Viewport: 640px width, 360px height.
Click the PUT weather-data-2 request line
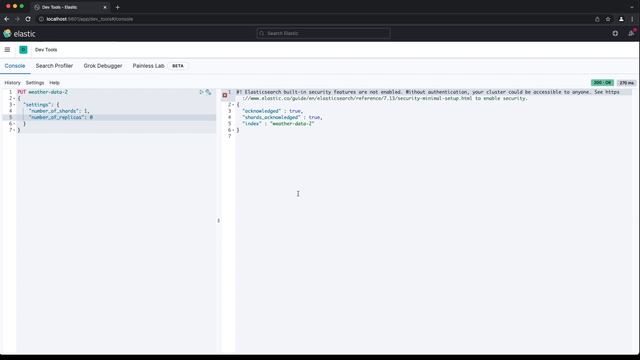tap(42, 92)
